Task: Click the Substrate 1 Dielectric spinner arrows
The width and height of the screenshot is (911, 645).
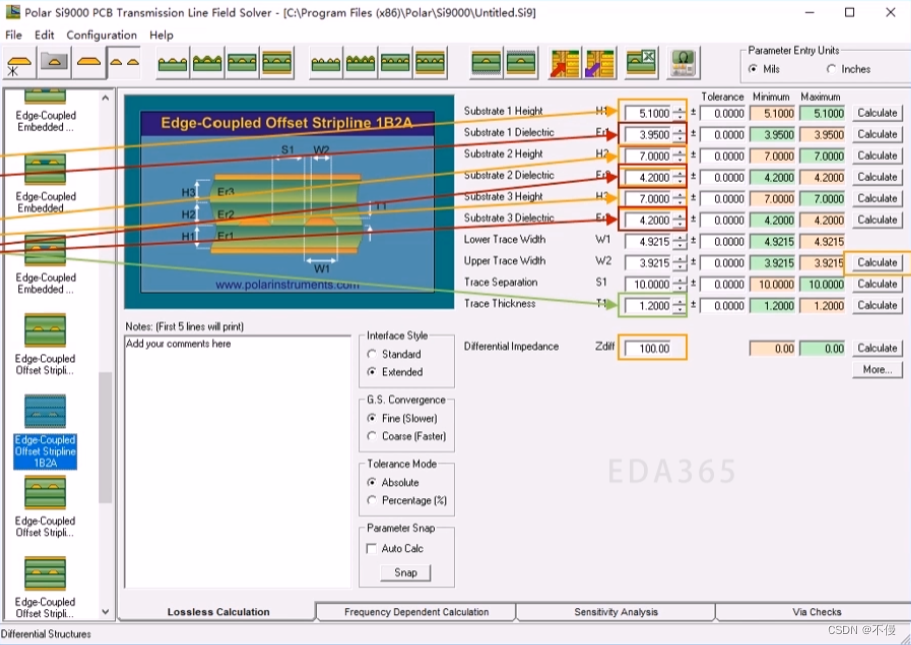Action: 679,135
